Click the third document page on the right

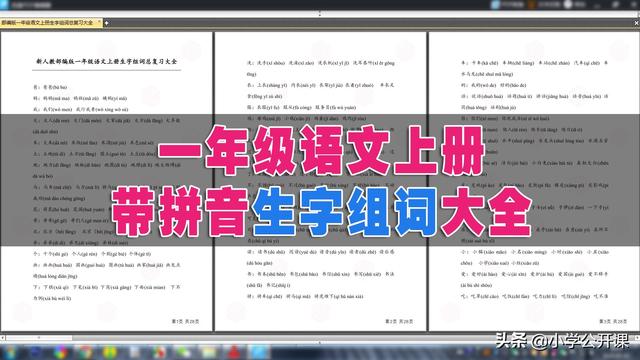click(x=534, y=182)
